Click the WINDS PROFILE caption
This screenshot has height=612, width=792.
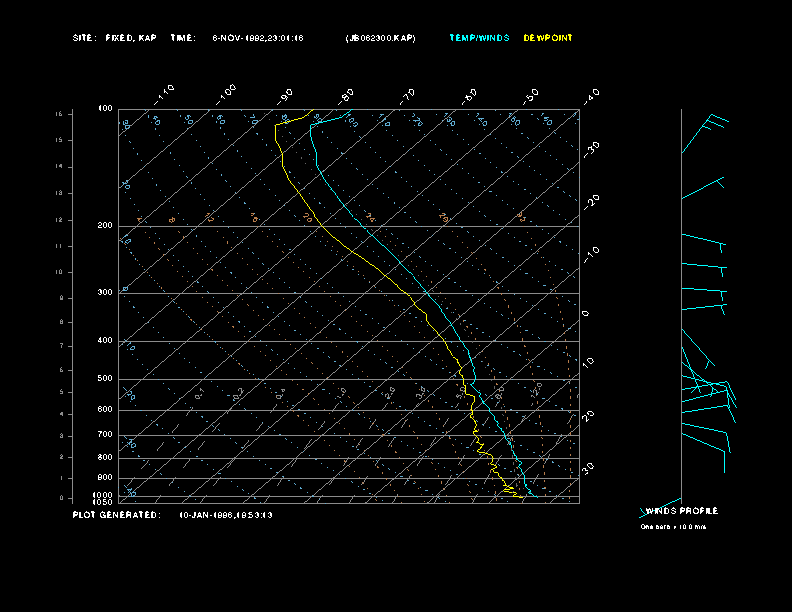[681, 511]
